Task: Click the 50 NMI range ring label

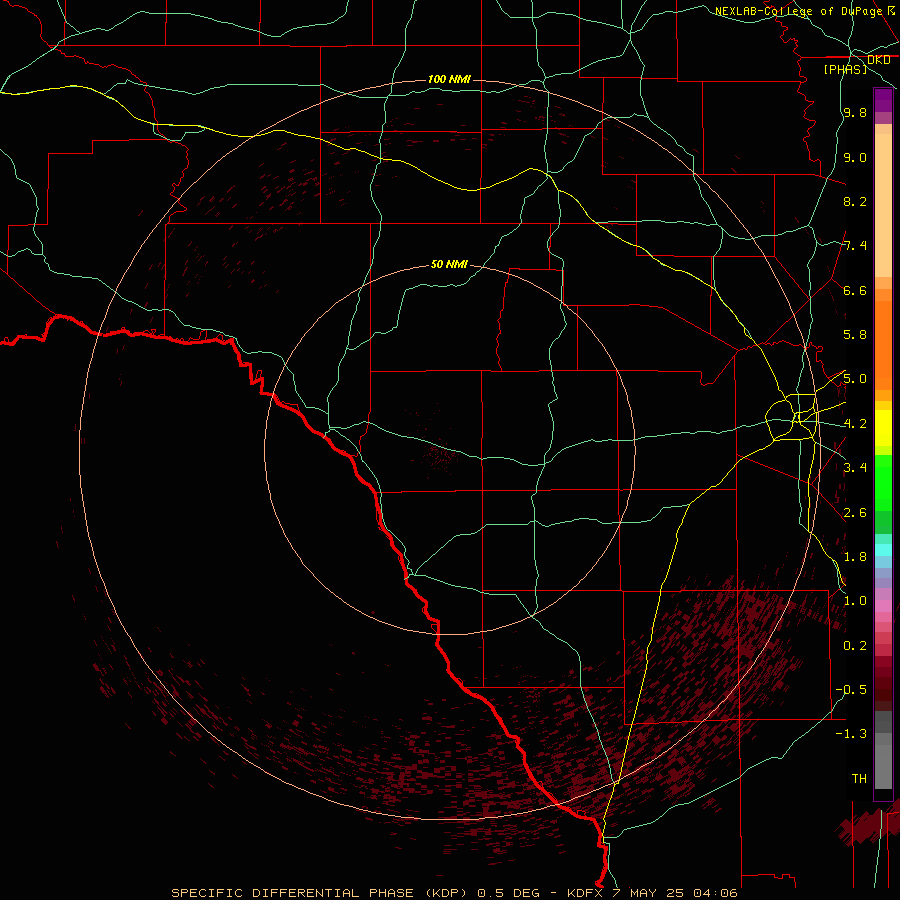Action: (449, 264)
